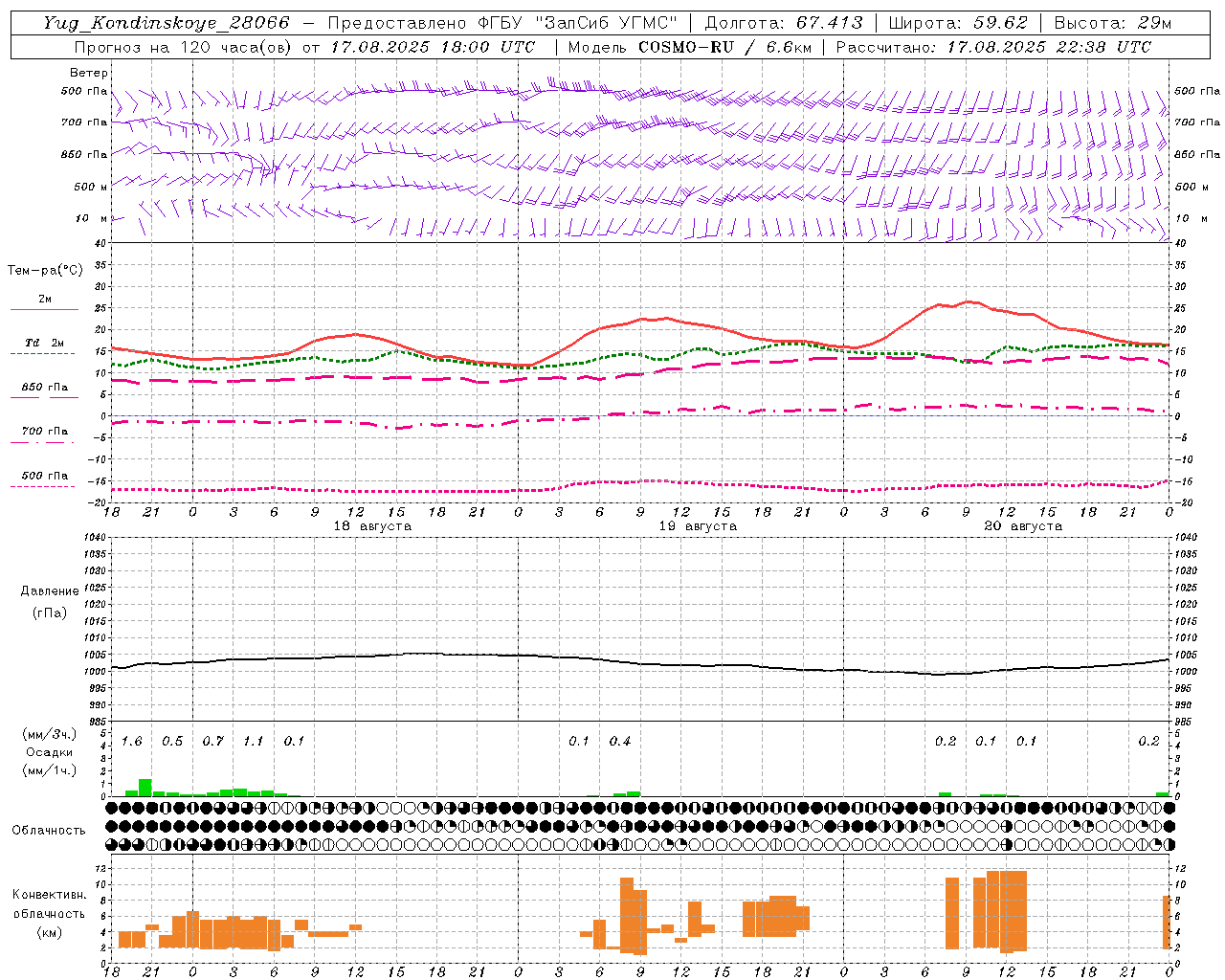Click the tallest orange convective cloud bar near 12h 20 августа
The width and height of the screenshot is (1225, 980).
click(1007, 911)
